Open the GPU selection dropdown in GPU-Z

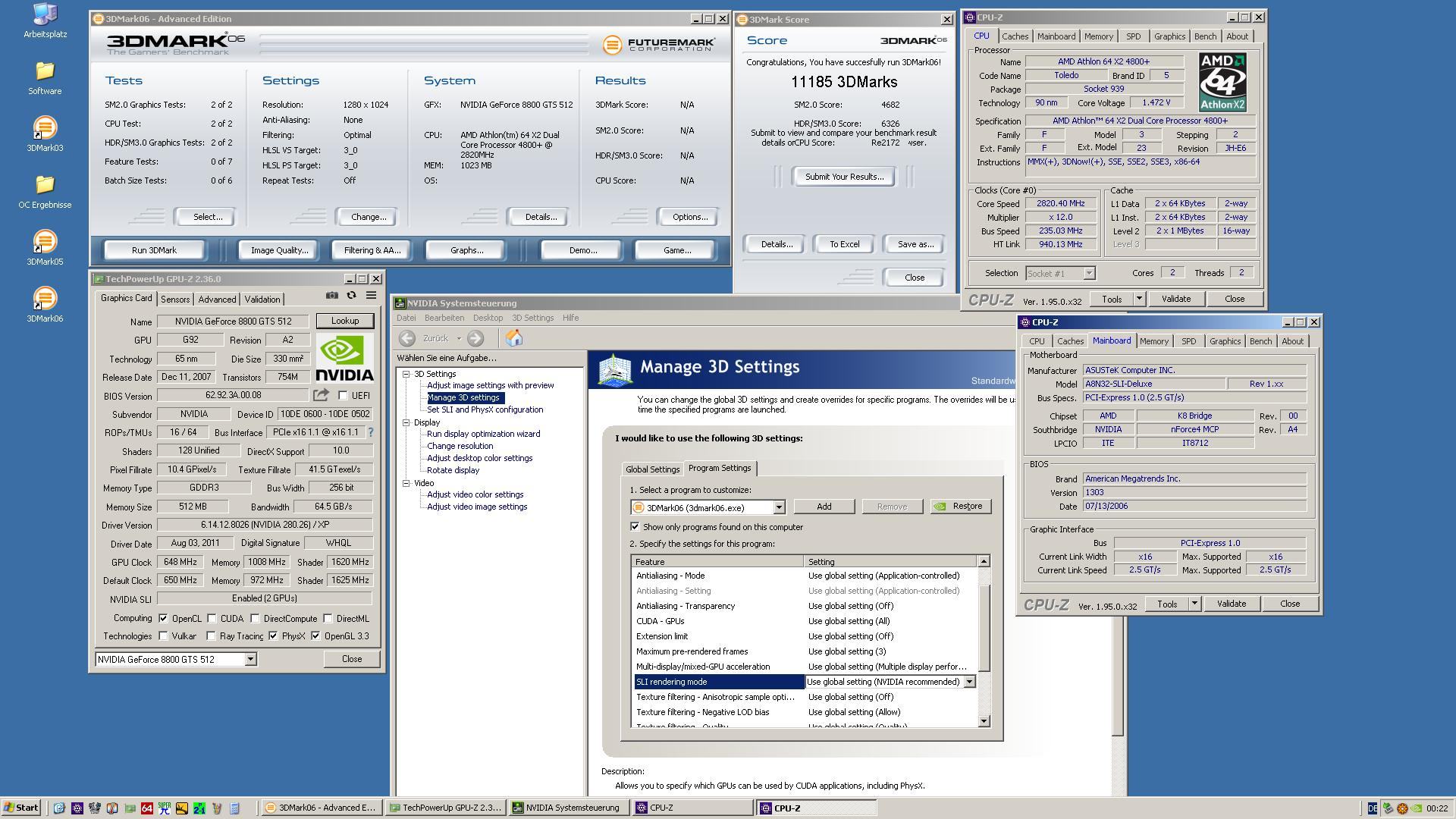tap(250, 659)
